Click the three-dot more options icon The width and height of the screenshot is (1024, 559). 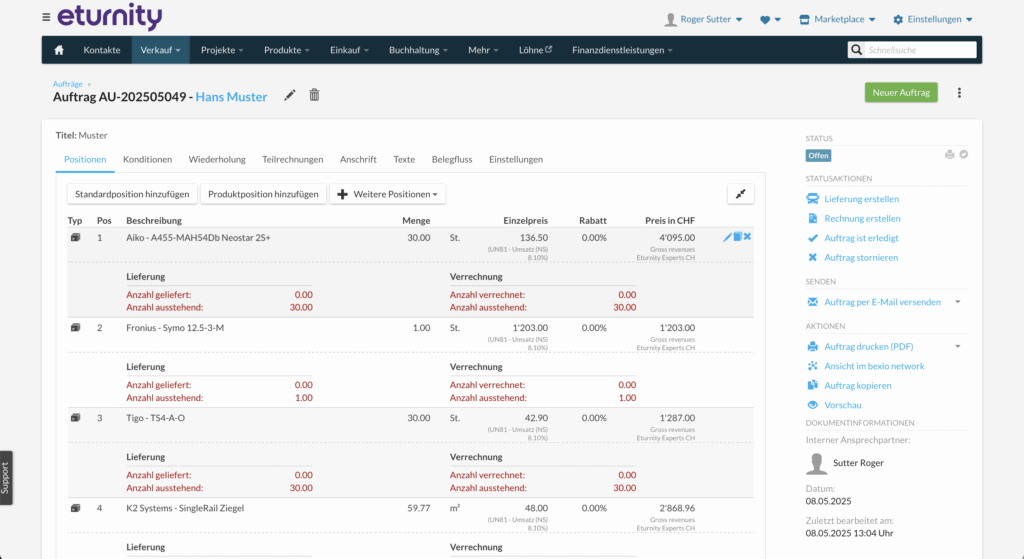tap(959, 93)
